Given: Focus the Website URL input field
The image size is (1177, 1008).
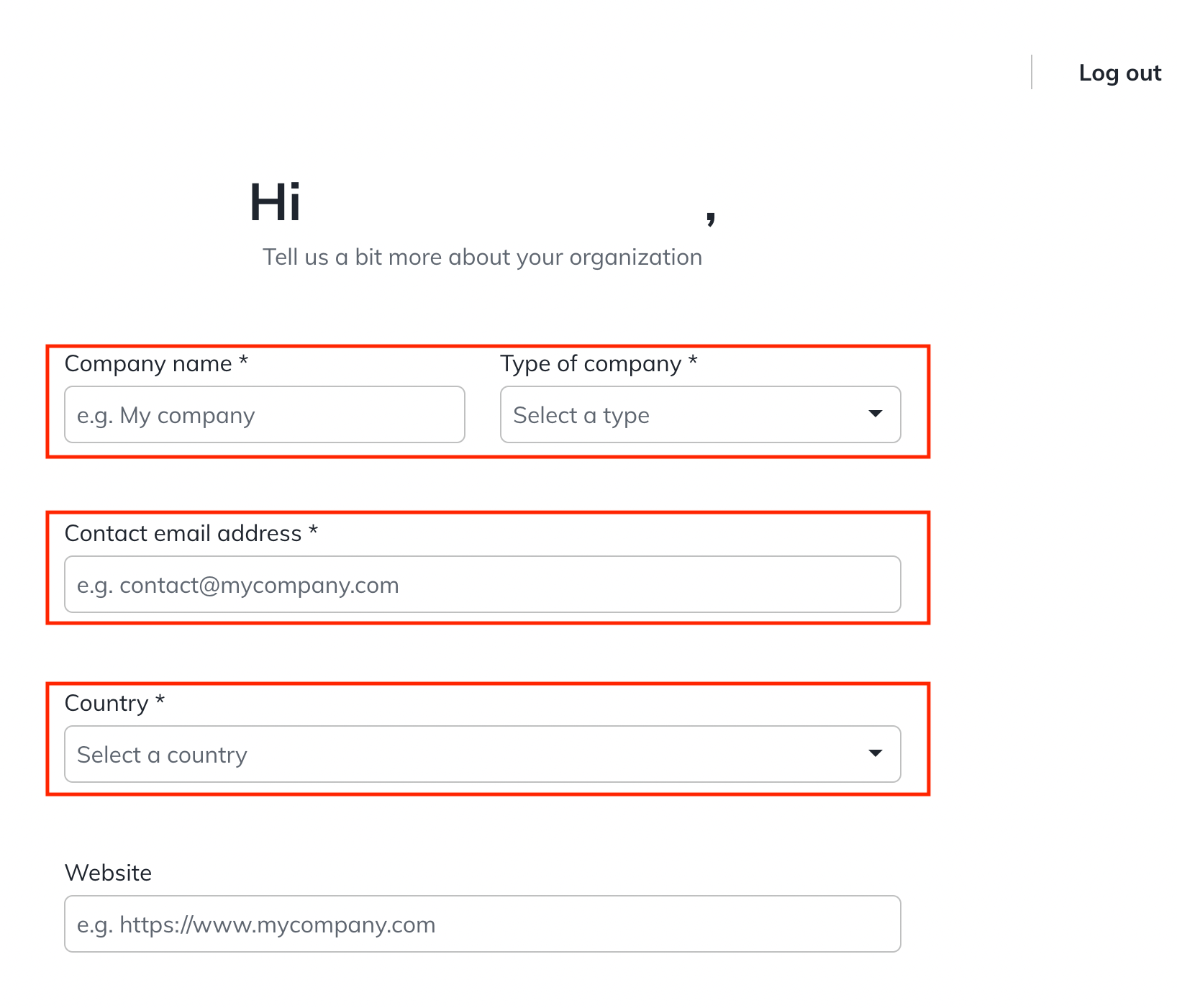Looking at the screenshot, I should 483,924.
